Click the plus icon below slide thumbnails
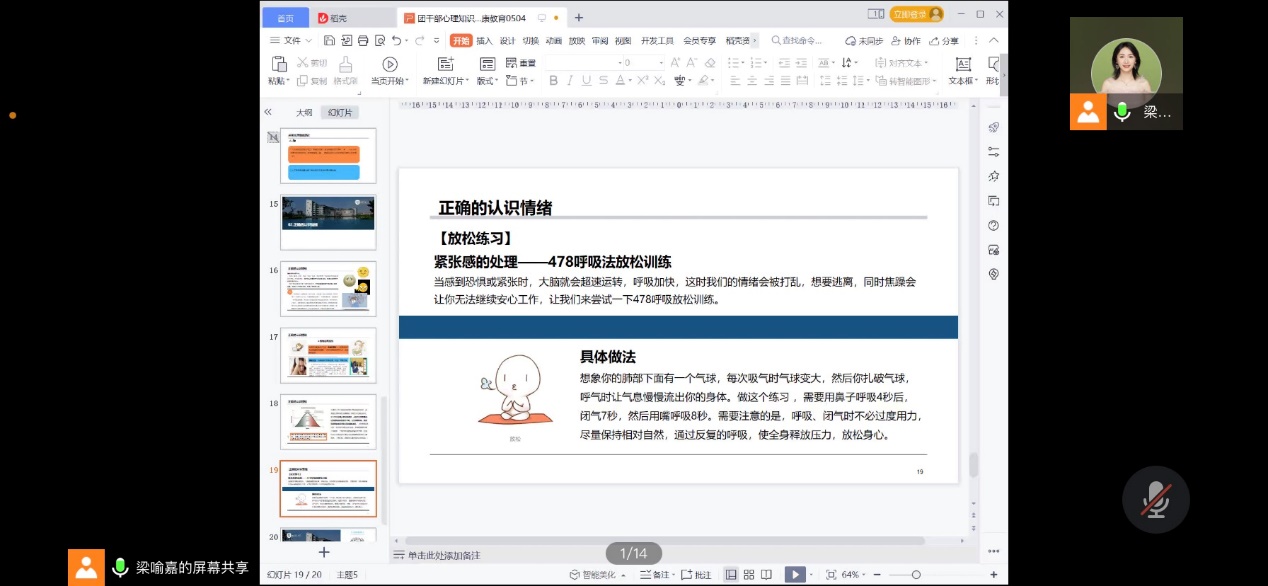 pos(323,552)
